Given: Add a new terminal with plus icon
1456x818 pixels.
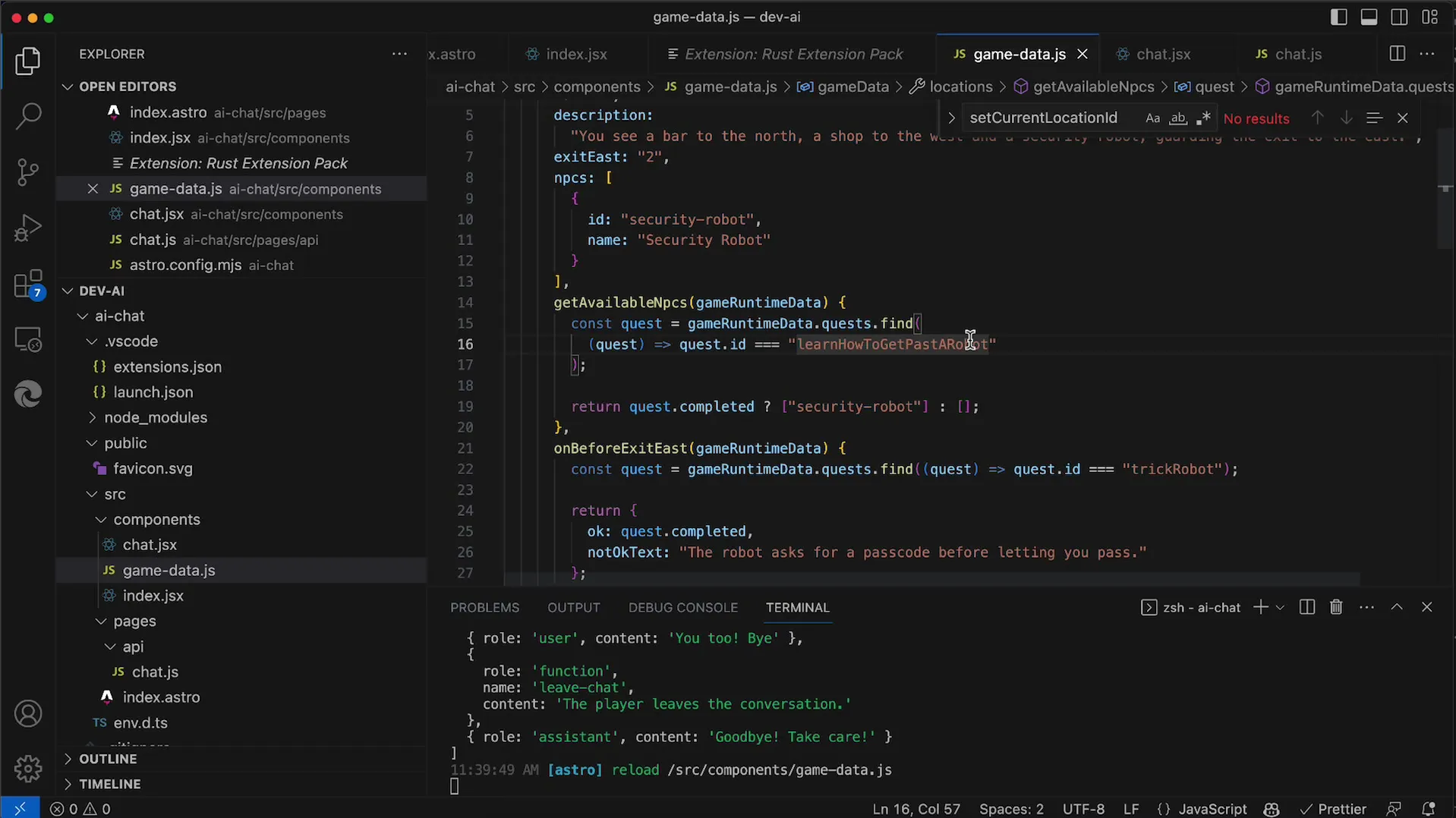Looking at the screenshot, I should [1260, 607].
